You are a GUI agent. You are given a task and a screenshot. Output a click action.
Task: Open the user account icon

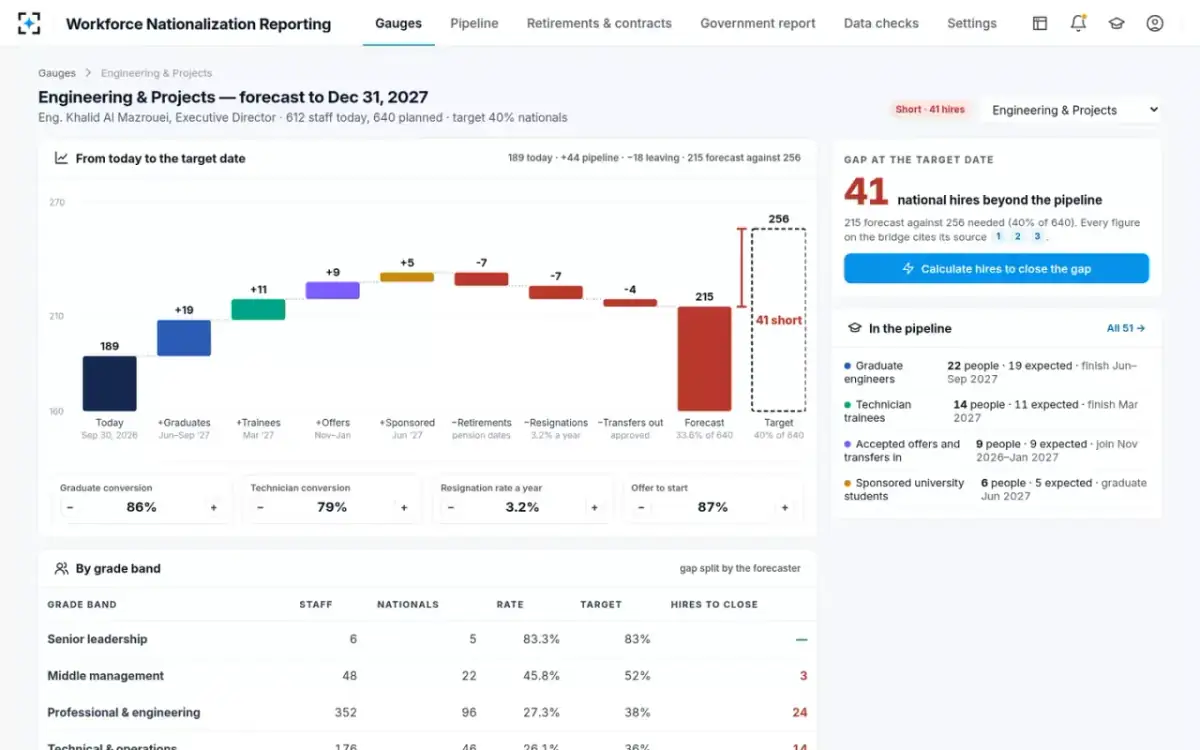pos(1155,23)
